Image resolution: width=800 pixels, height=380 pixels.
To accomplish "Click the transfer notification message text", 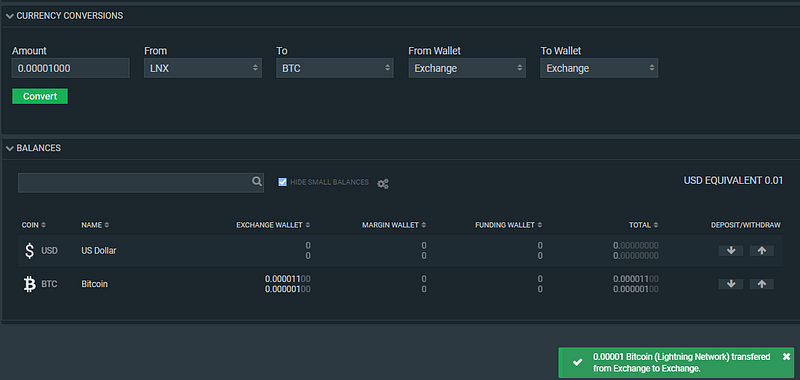I will [x=682, y=362].
